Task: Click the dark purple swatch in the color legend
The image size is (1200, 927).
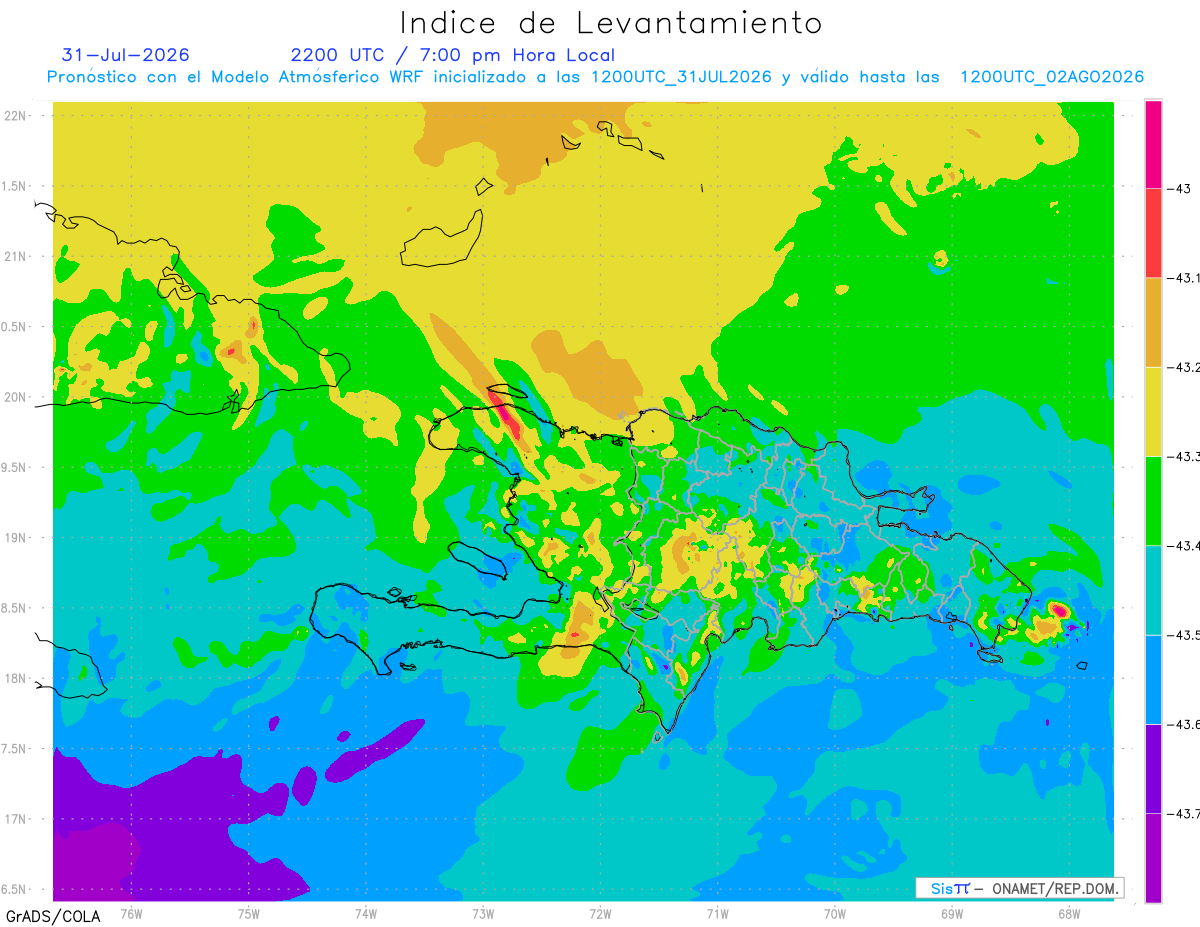Action: click(1153, 768)
